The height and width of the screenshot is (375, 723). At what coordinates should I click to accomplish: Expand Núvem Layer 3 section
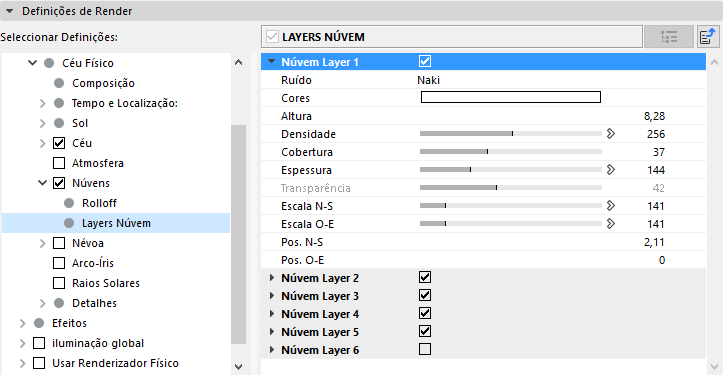pos(272,296)
